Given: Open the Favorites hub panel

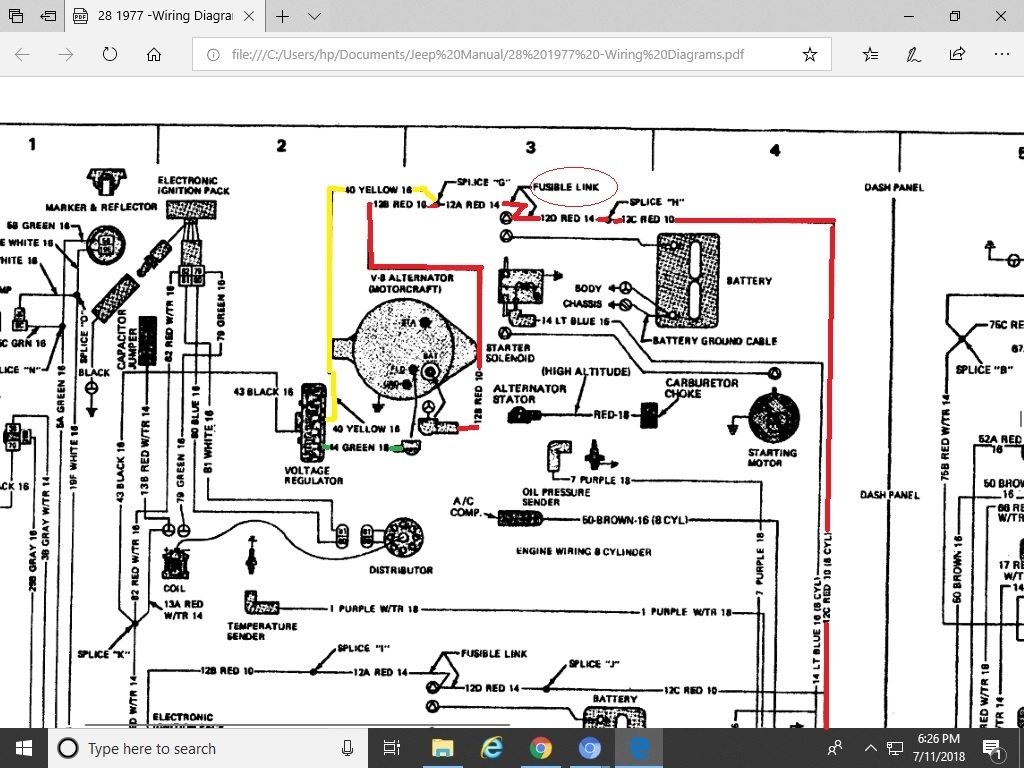Looking at the screenshot, I should pyautogui.click(x=870, y=54).
